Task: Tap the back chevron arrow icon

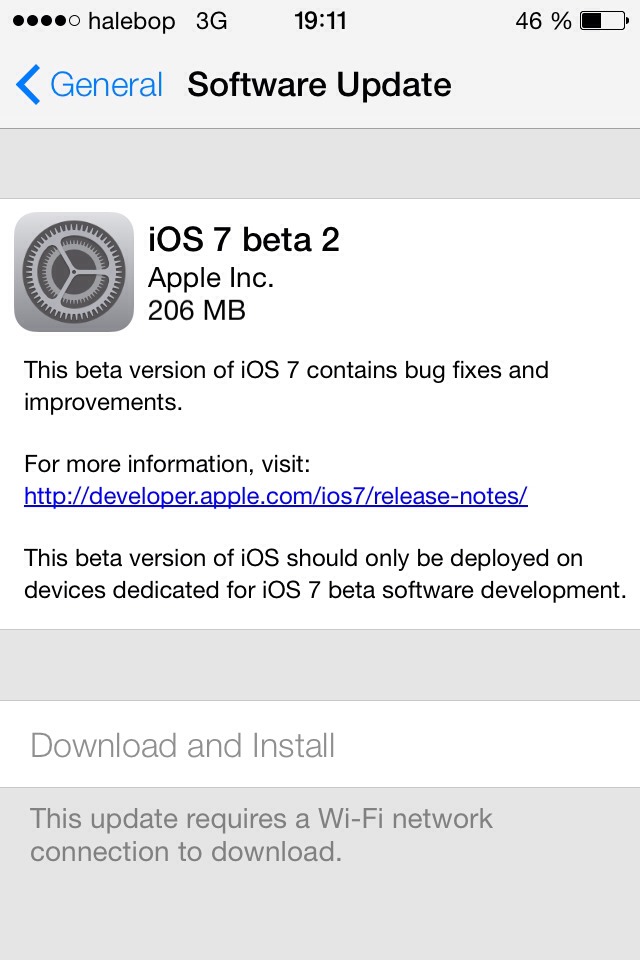Action: coord(29,85)
